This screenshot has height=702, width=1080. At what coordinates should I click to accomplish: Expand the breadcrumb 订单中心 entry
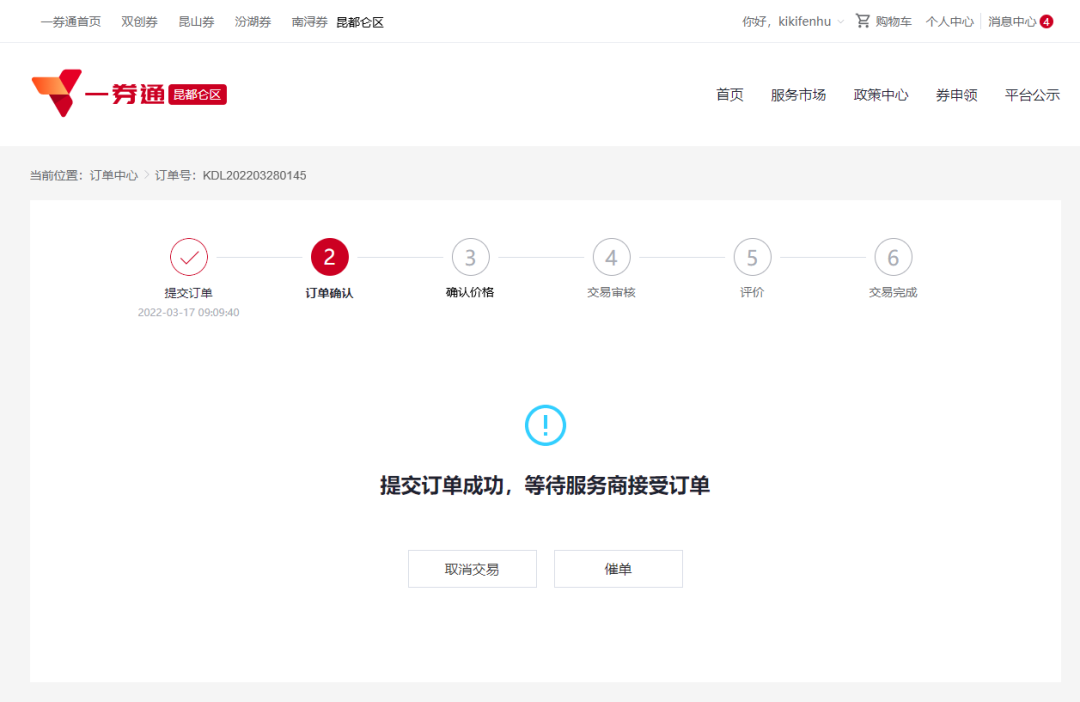click(113, 175)
